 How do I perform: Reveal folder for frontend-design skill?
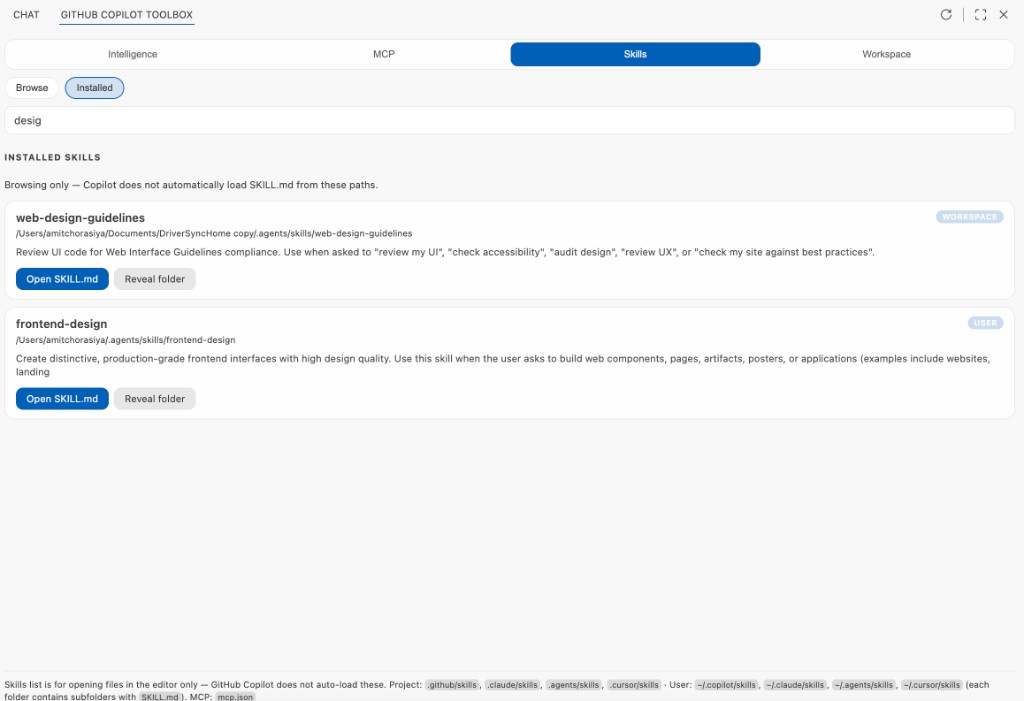154,397
